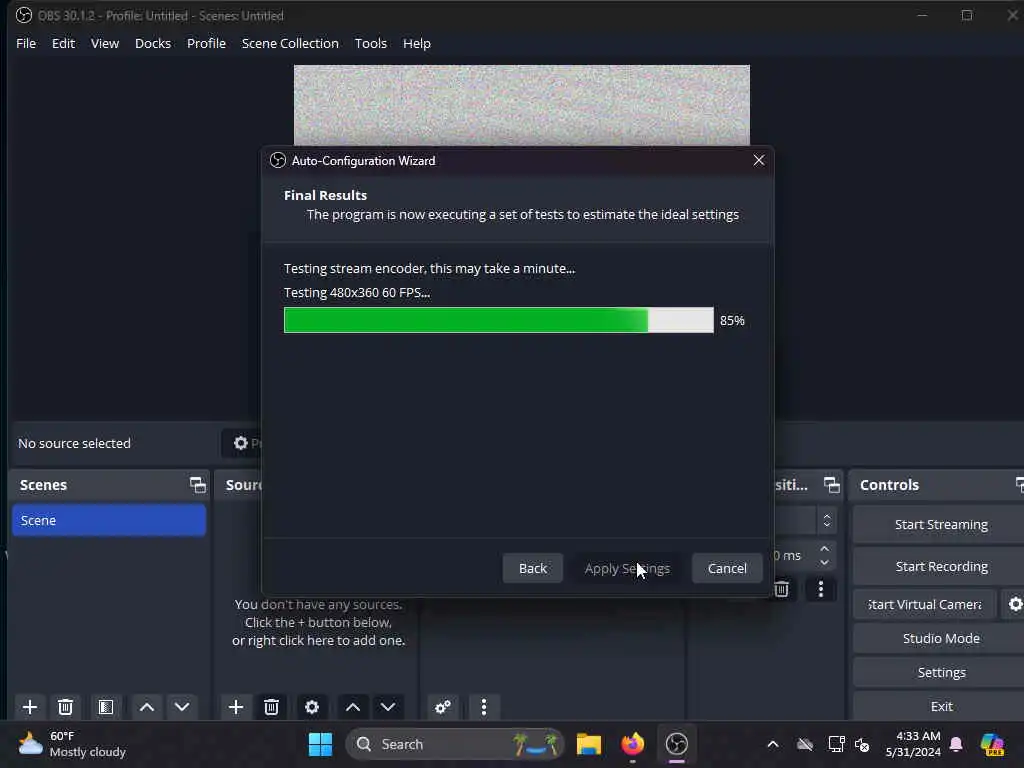
Task: Open clock and date panel
Action: [913, 744]
